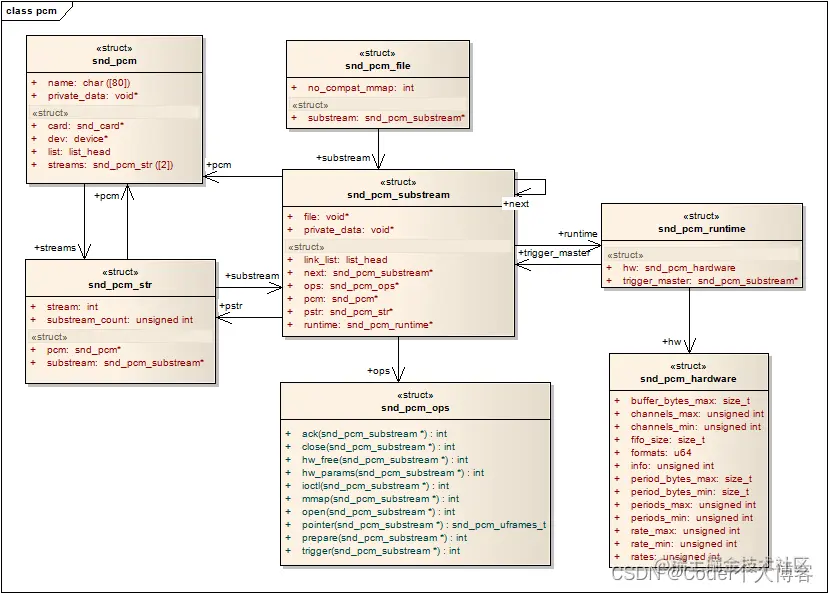Select the snd_pcm_hardware struct title
The image size is (828, 593).
[x=688, y=379]
